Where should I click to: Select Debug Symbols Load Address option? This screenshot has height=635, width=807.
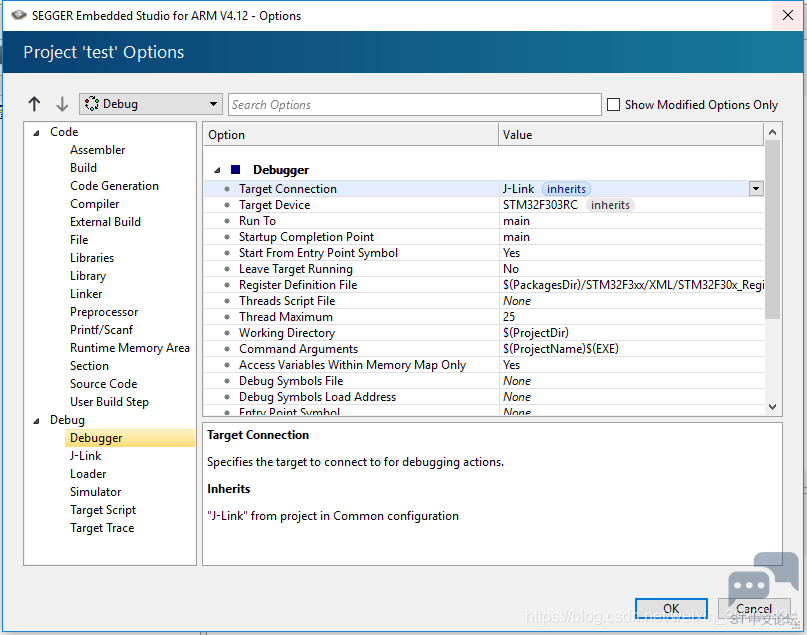click(x=484, y=396)
